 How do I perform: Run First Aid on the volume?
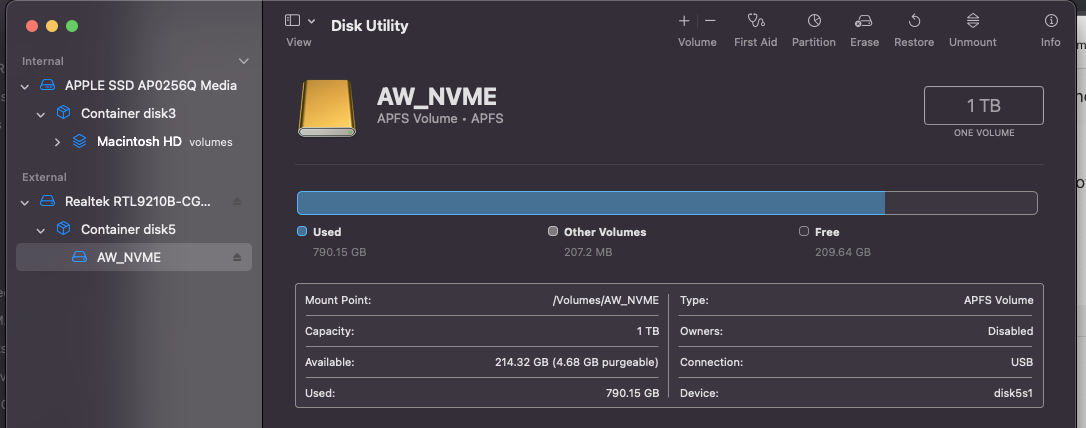pos(755,21)
